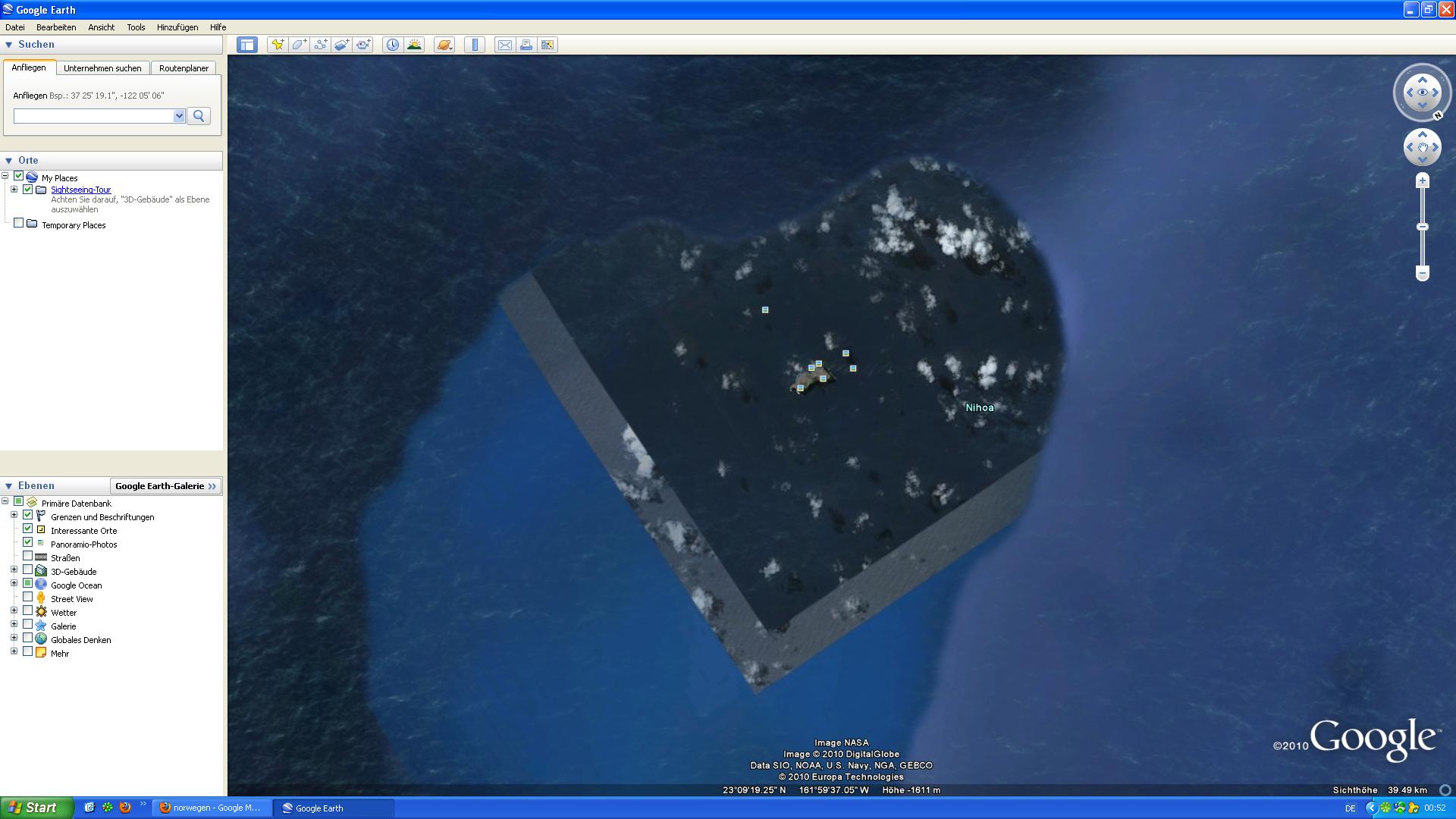Expand the Google Ocean tree node
Viewport: 1456px width, 819px height.
[x=14, y=584]
